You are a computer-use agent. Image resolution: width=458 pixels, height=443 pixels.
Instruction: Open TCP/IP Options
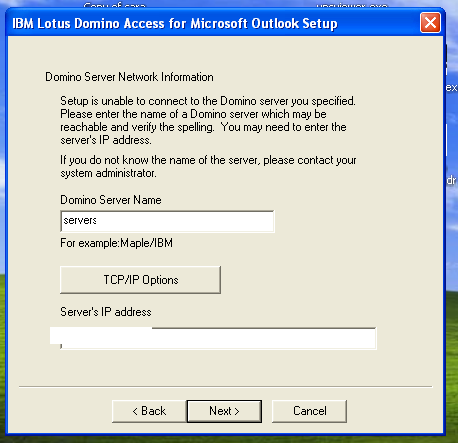(x=140, y=280)
